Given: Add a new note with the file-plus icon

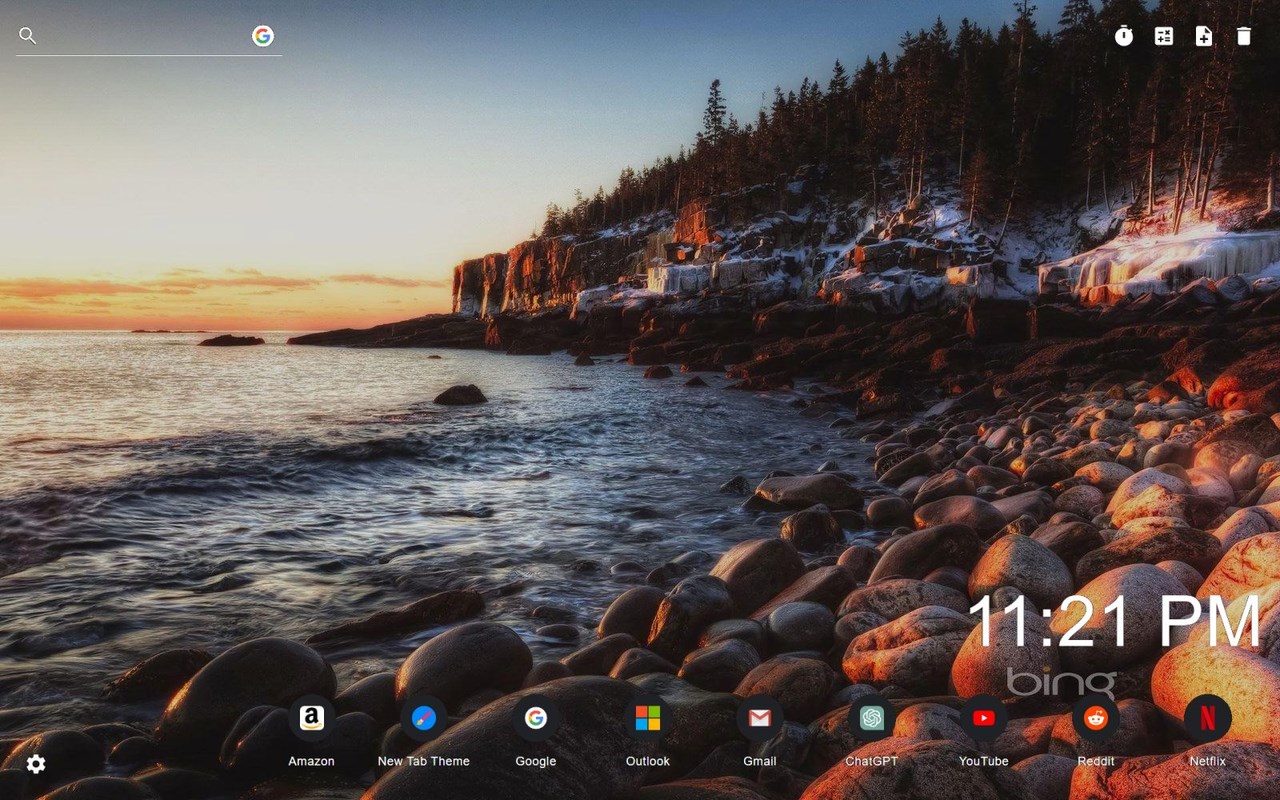Looking at the screenshot, I should pos(1204,36).
